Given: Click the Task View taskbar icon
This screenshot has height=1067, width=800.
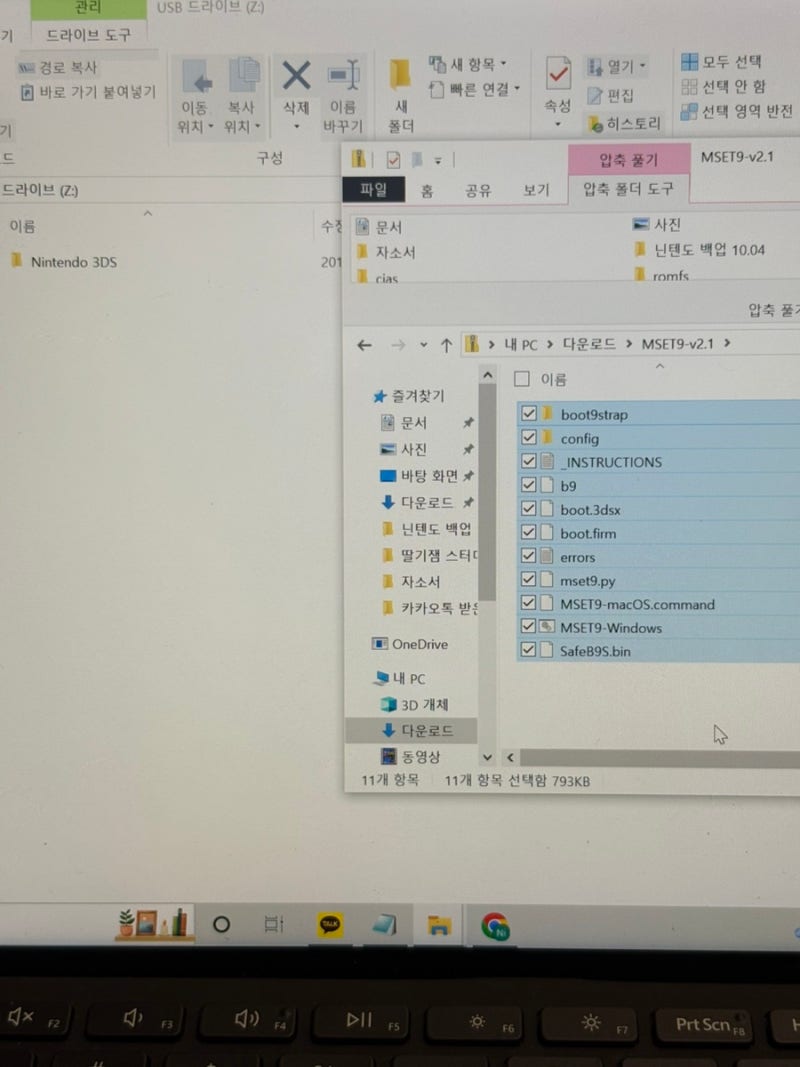Looking at the screenshot, I should pyautogui.click(x=273, y=924).
